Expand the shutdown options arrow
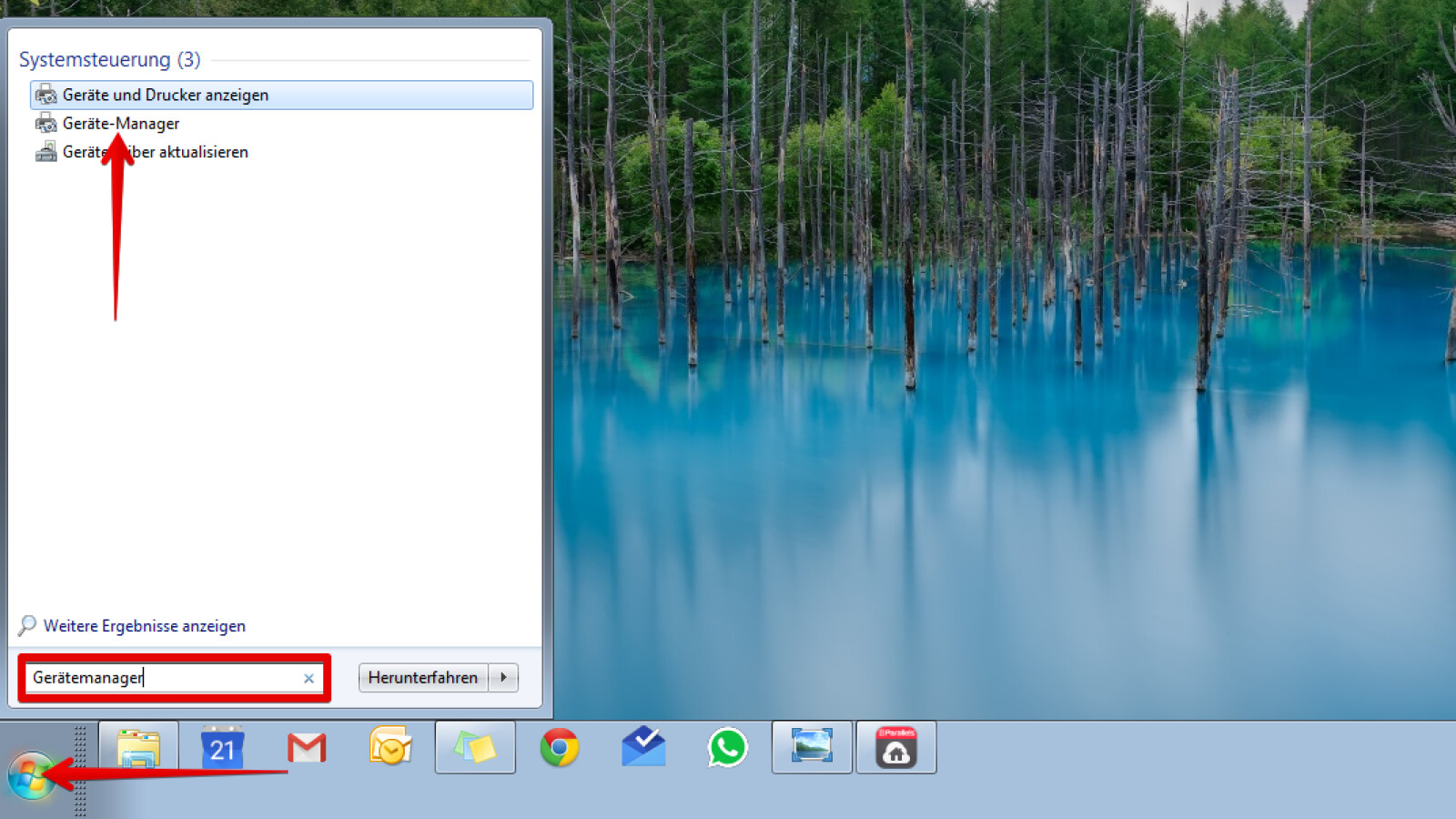Image resolution: width=1456 pixels, height=819 pixels. click(504, 677)
